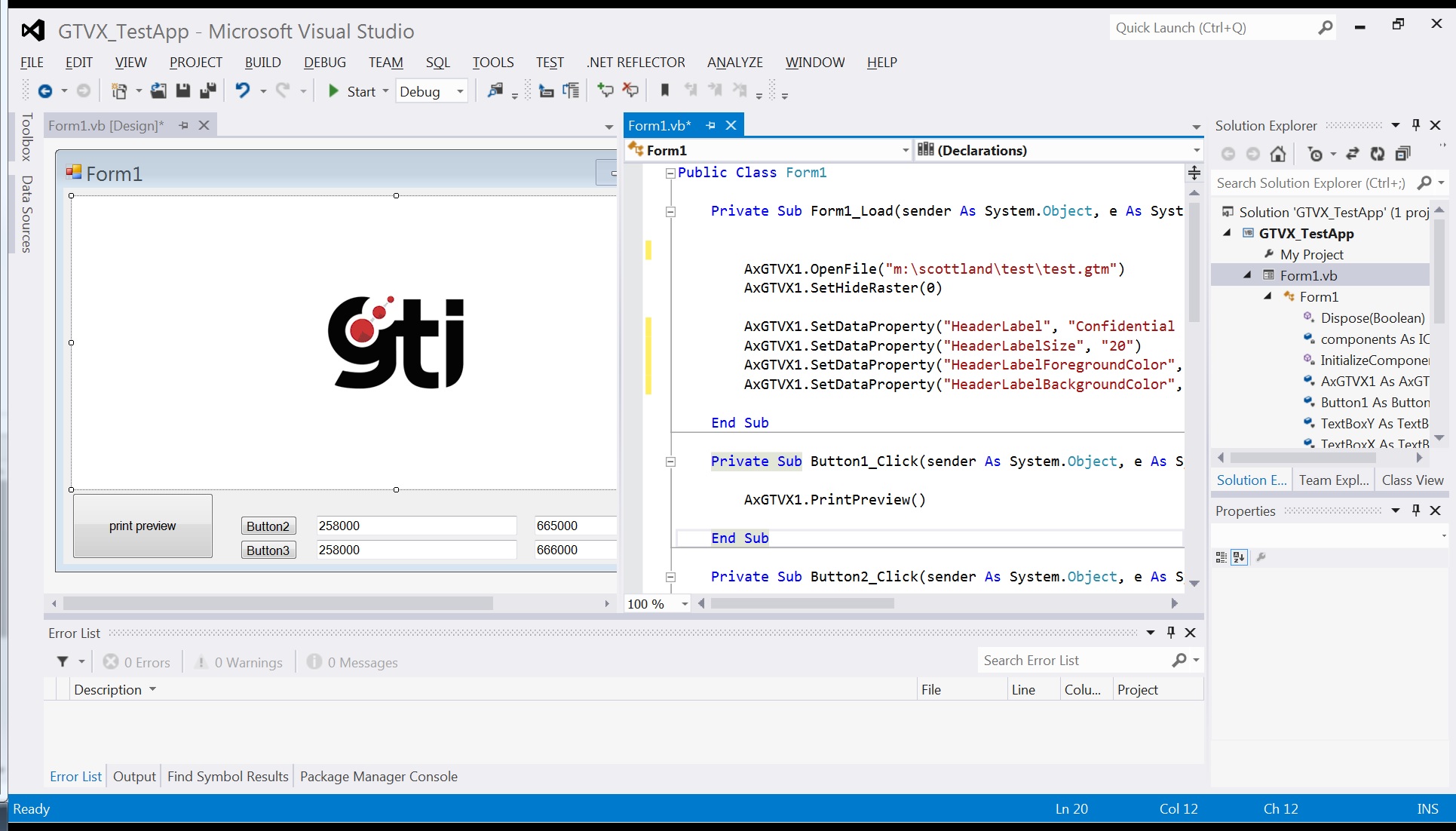Open the .NET REFLECTOR menu
This screenshot has width=1456, height=831.
[636, 63]
